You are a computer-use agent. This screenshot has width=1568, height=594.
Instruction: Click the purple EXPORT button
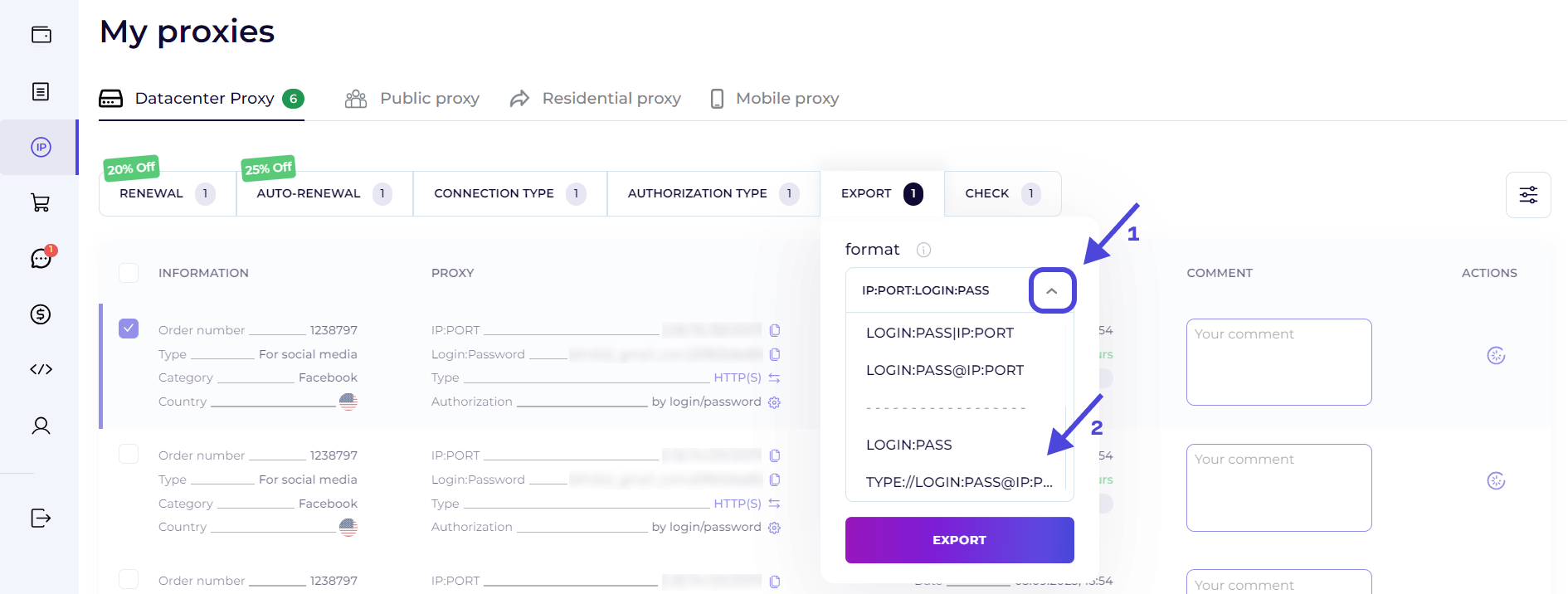pos(960,540)
